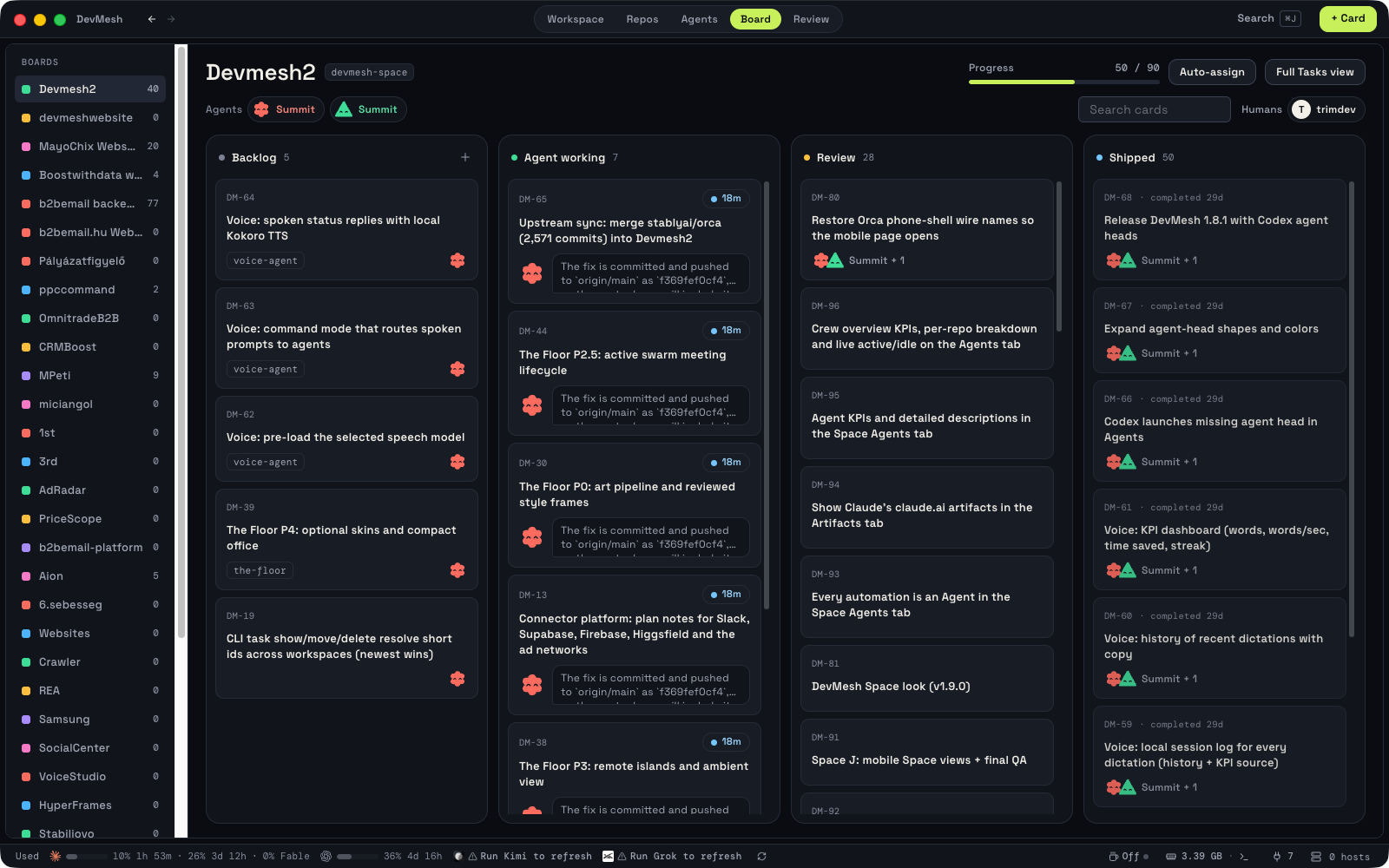The height and width of the screenshot is (868, 1389).
Task: Open the HyperFrames board
Action: tap(90, 805)
